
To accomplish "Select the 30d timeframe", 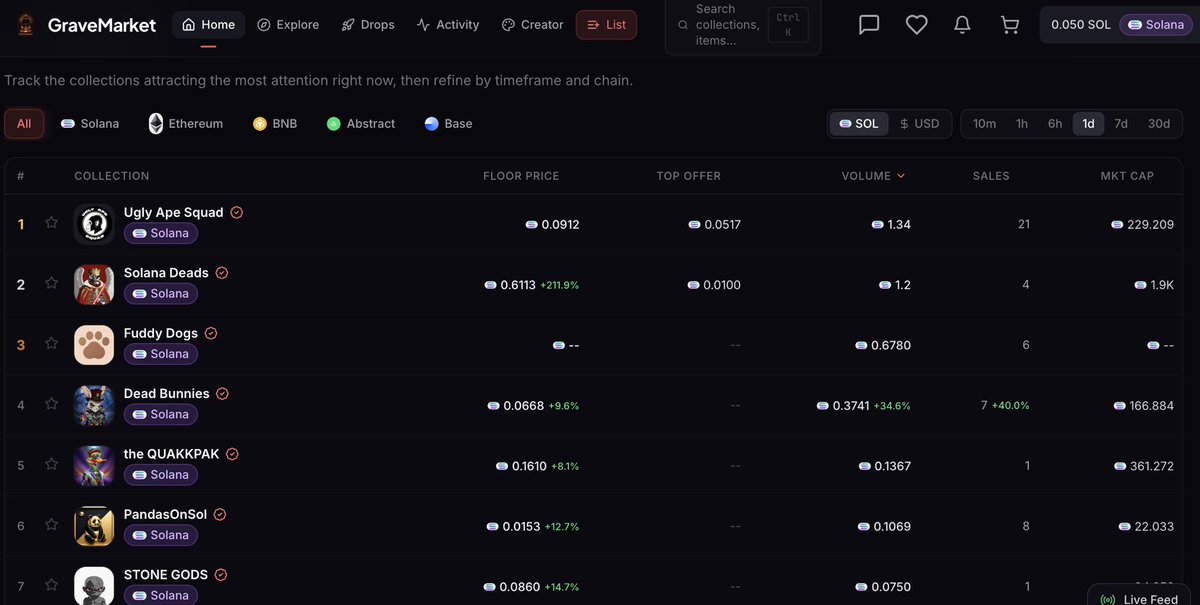I will [1159, 124].
